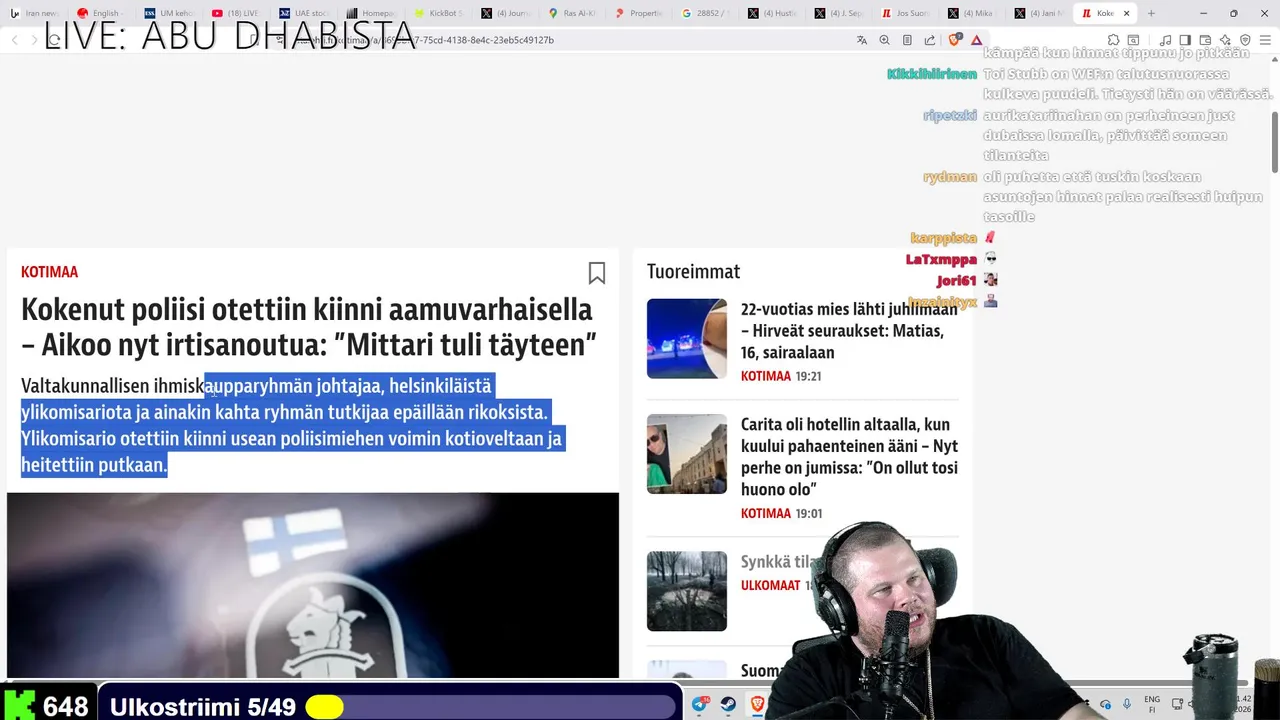Open a new browser tab with plus button

pyautogui.click(x=1151, y=13)
